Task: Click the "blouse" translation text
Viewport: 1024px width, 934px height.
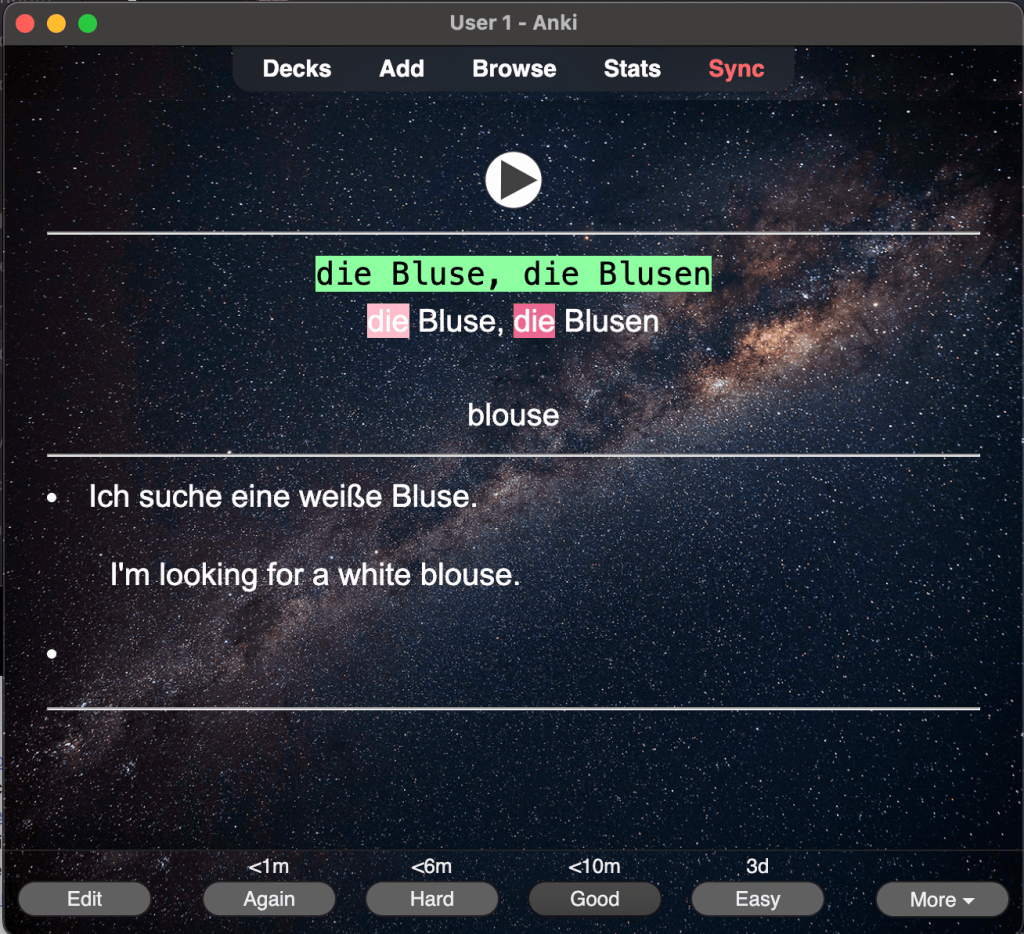Action: [513, 415]
